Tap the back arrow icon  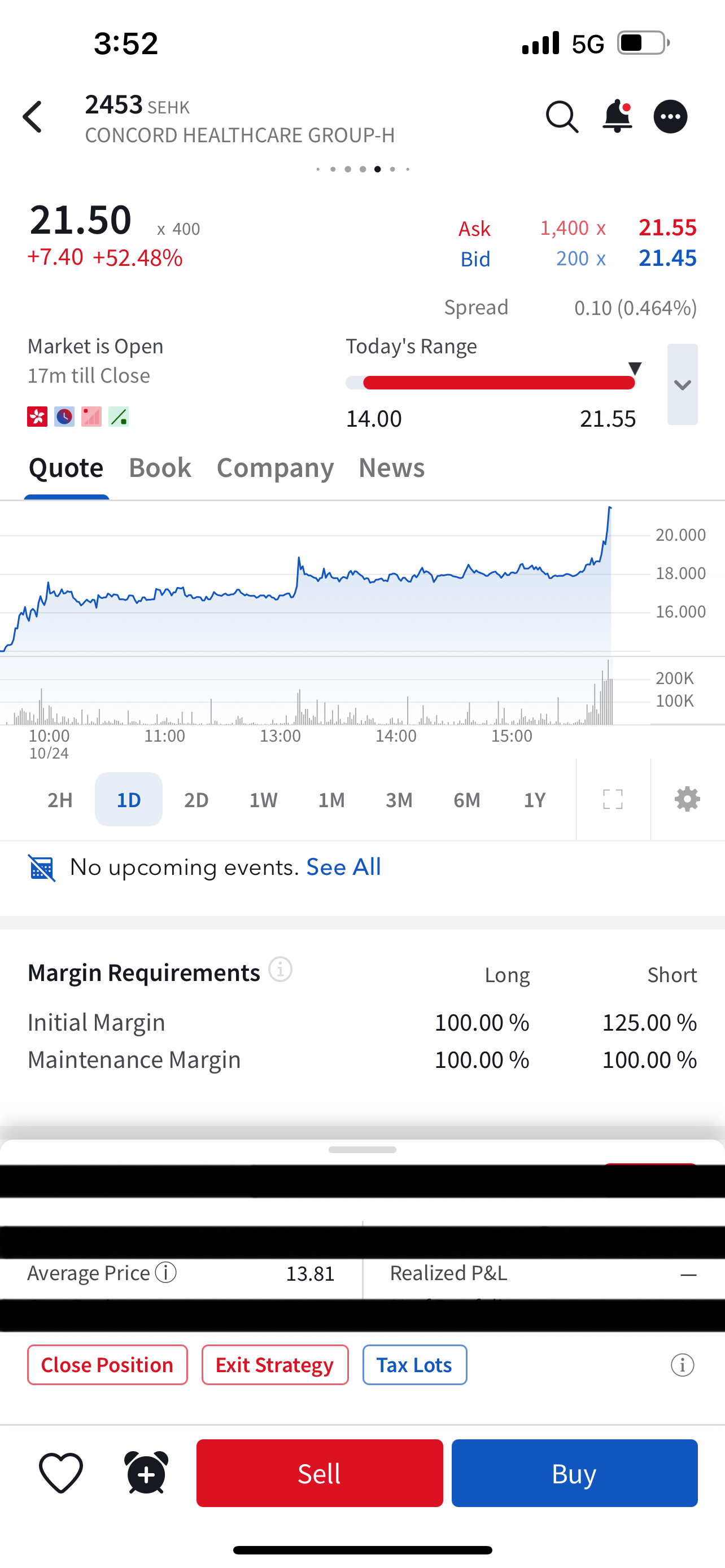pyautogui.click(x=33, y=117)
